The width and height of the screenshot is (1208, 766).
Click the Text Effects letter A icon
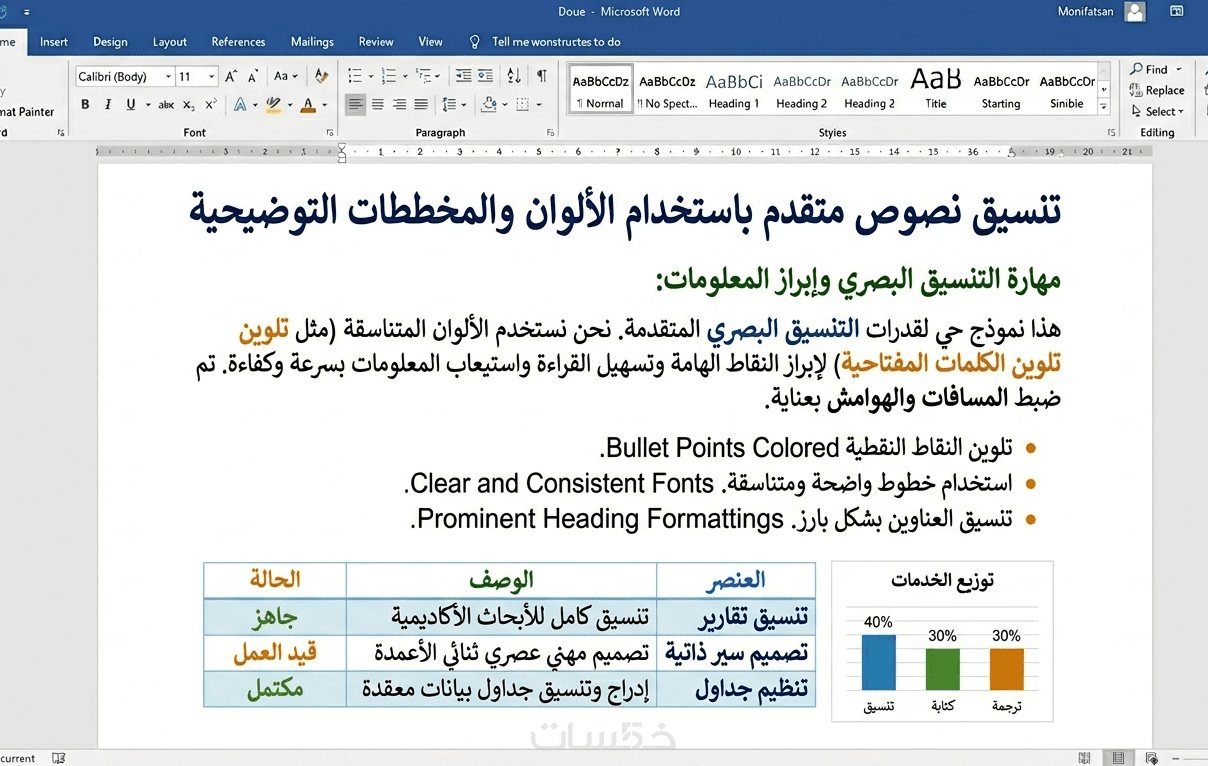239,104
